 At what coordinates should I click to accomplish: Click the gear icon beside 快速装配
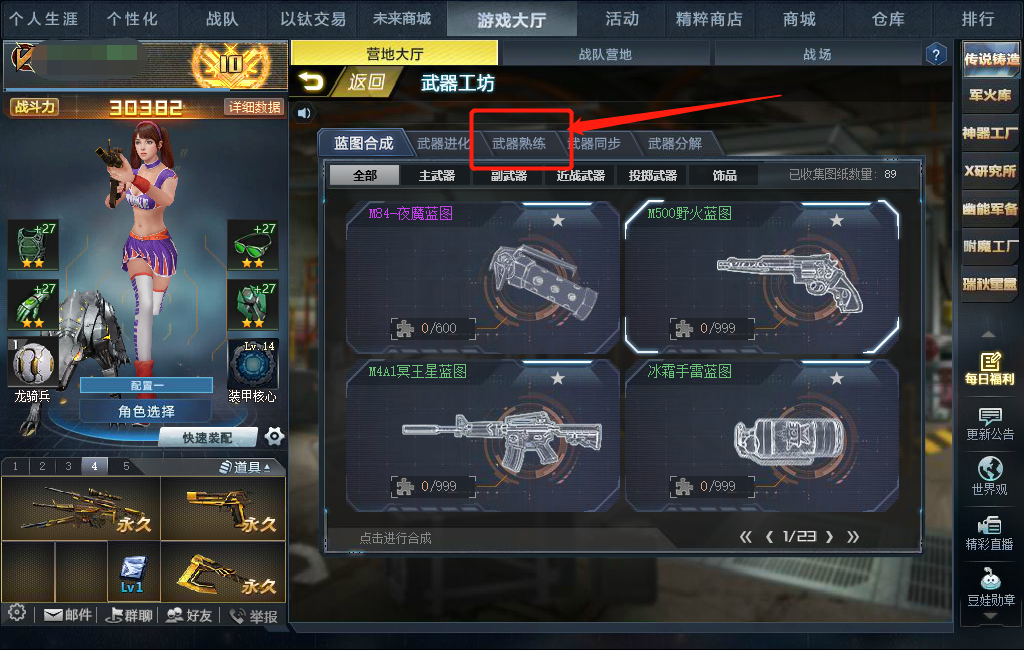click(x=274, y=436)
